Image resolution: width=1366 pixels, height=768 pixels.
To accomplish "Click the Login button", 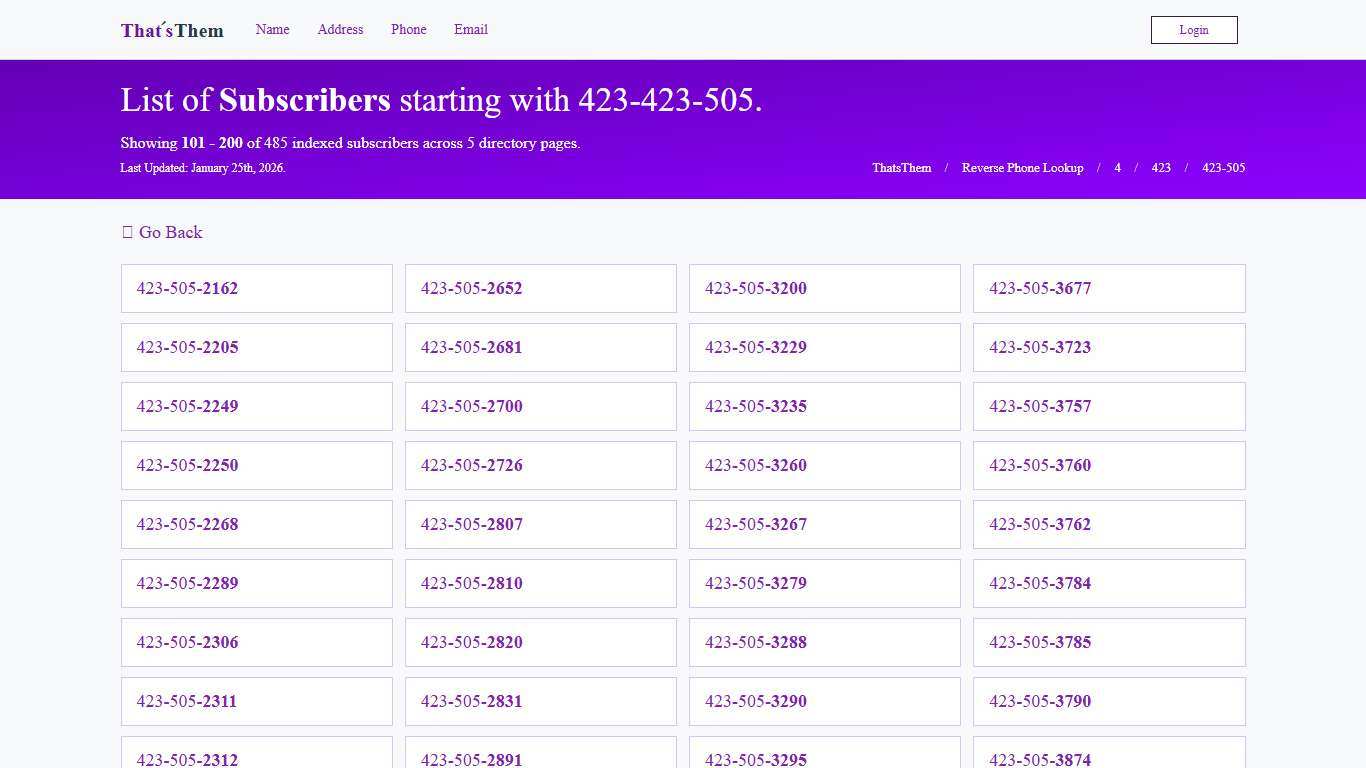I will click(x=1193, y=29).
